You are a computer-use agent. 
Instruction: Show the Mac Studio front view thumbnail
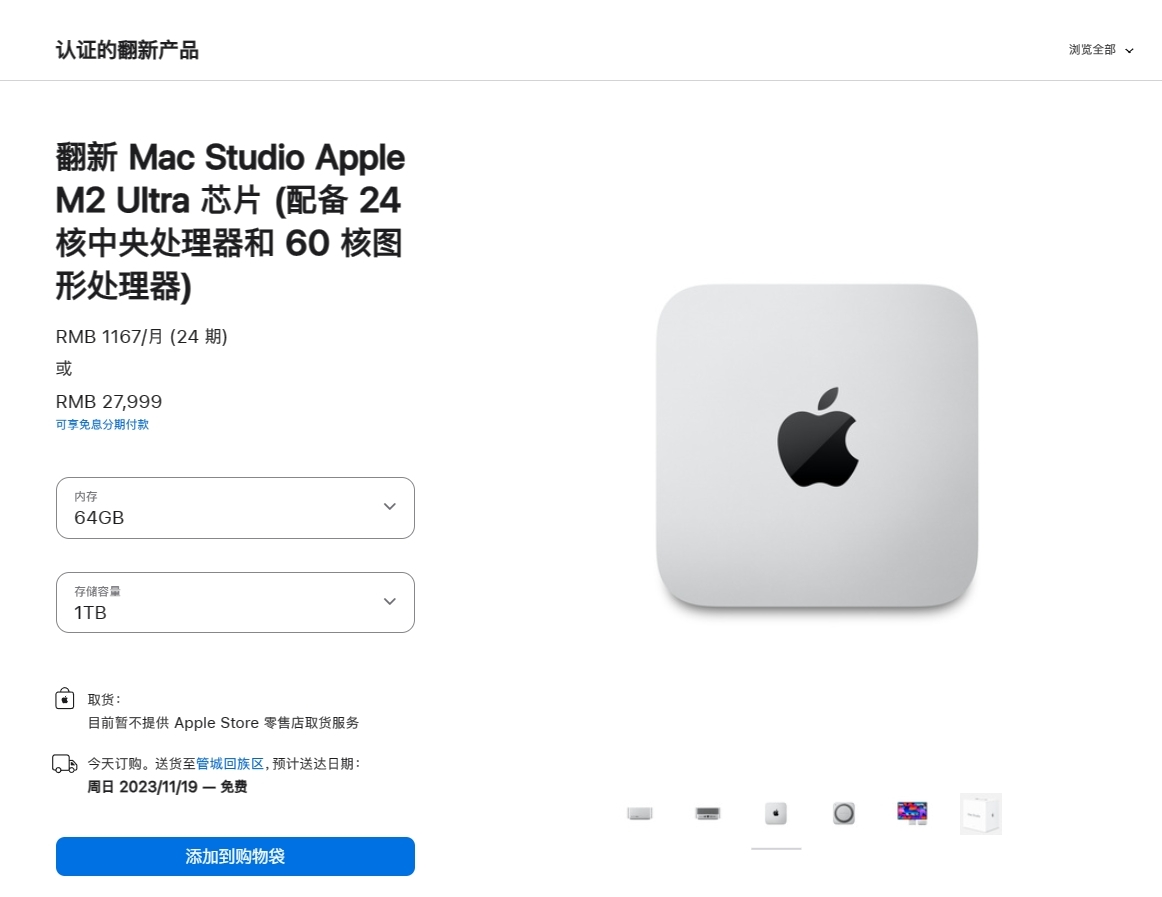640,814
